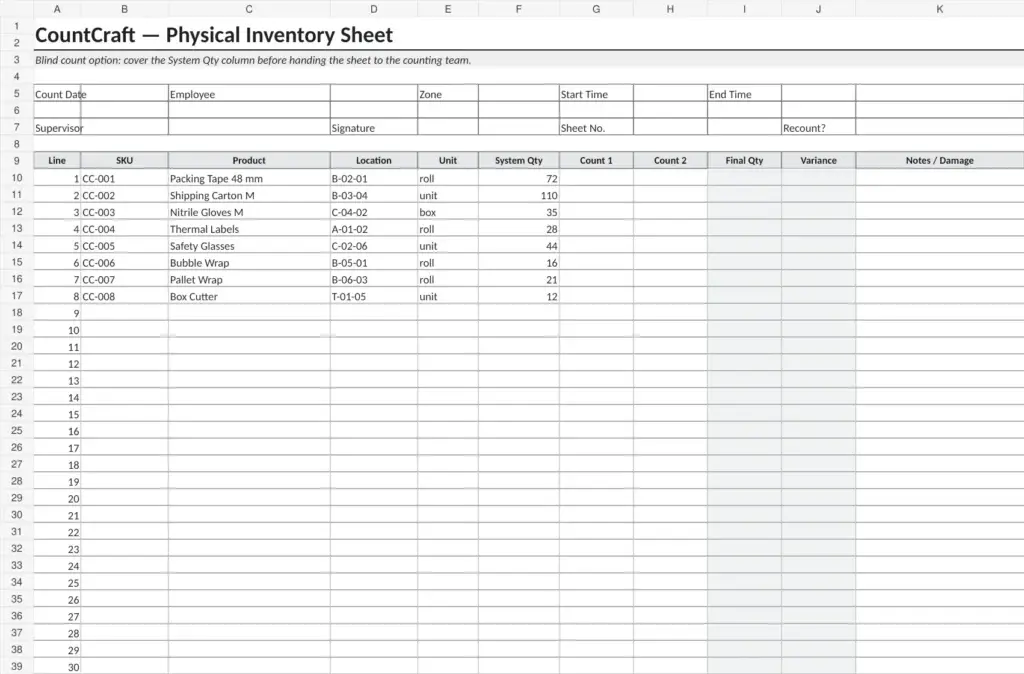
Task: Select column C header
Action: [249, 9]
